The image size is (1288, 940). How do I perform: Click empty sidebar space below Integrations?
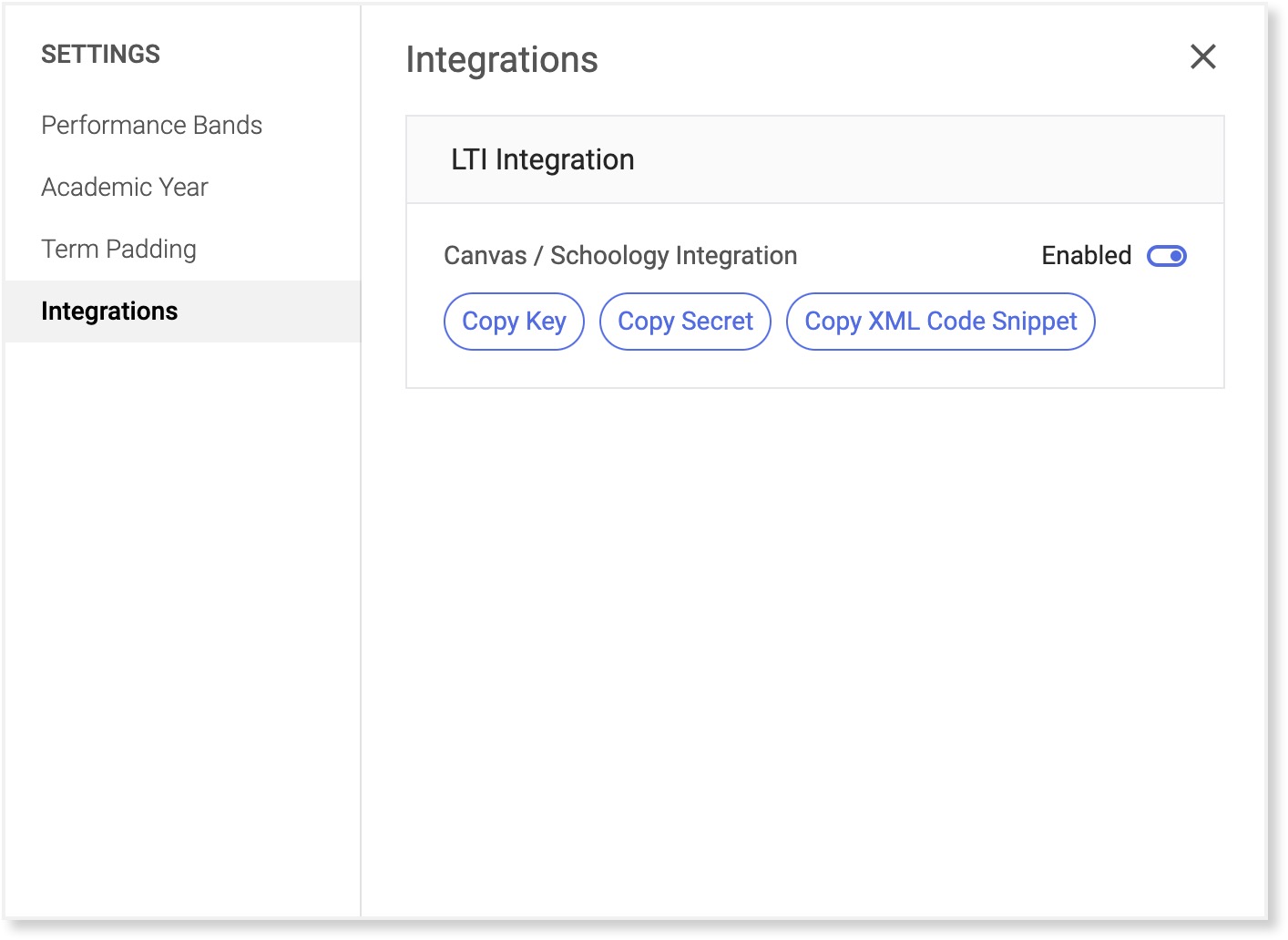(182, 592)
